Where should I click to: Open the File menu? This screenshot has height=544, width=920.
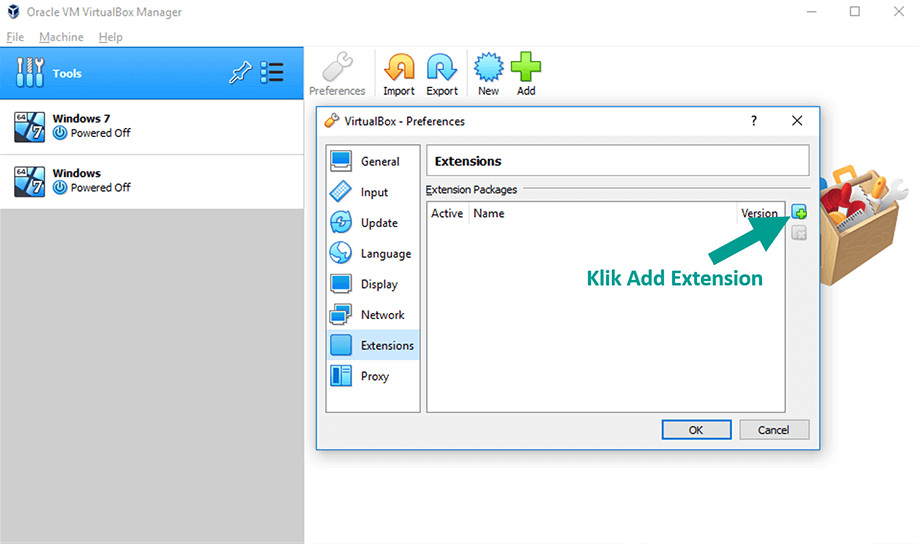(x=15, y=37)
